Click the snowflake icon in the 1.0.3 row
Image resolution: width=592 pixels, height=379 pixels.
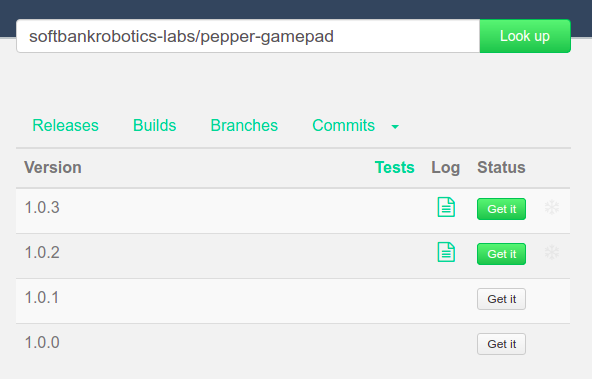[552, 207]
